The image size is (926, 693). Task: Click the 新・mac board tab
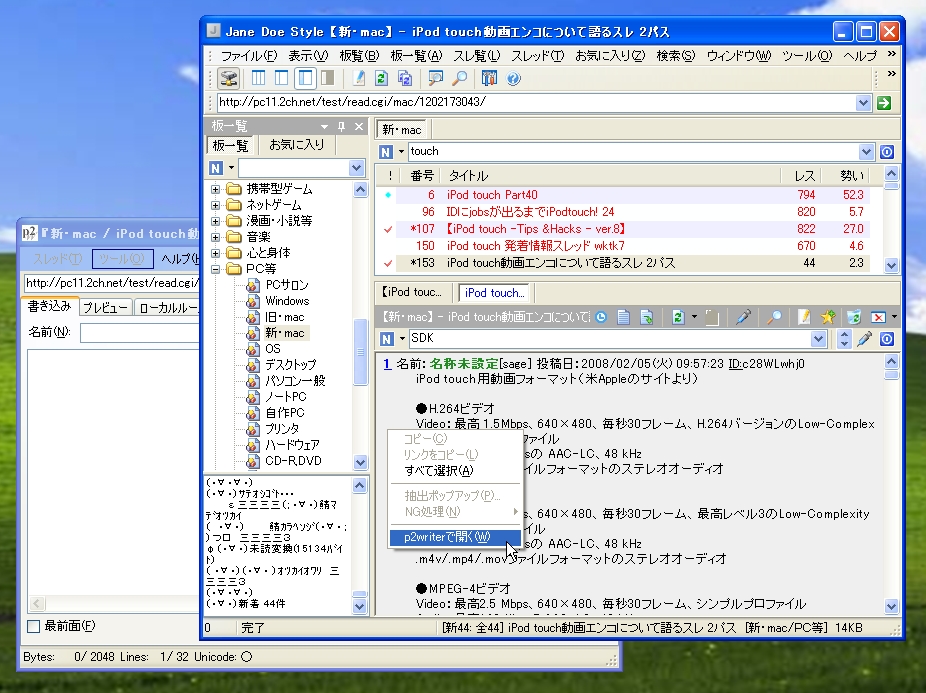[x=402, y=130]
